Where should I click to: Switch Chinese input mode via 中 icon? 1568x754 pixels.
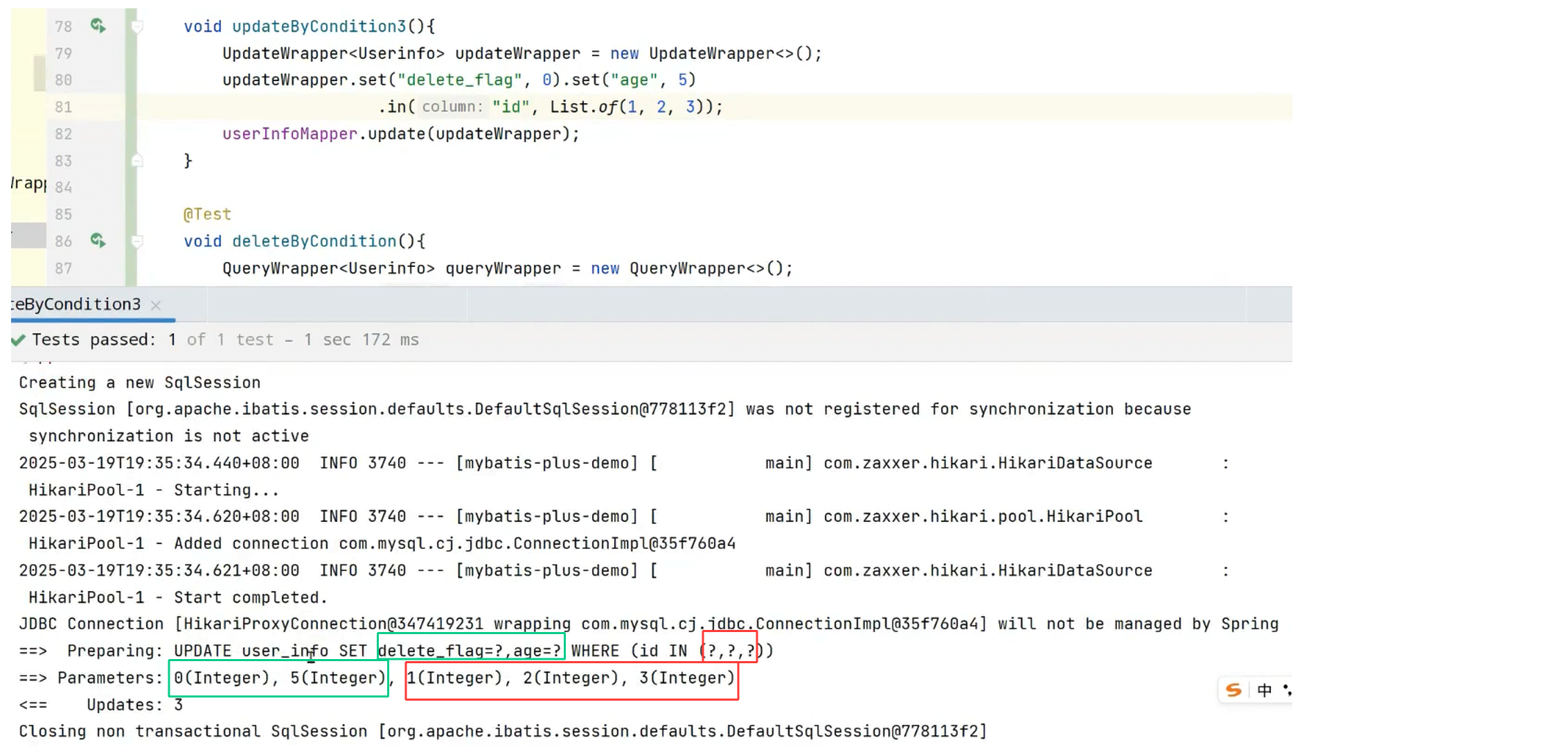click(x=1265, y=690)
